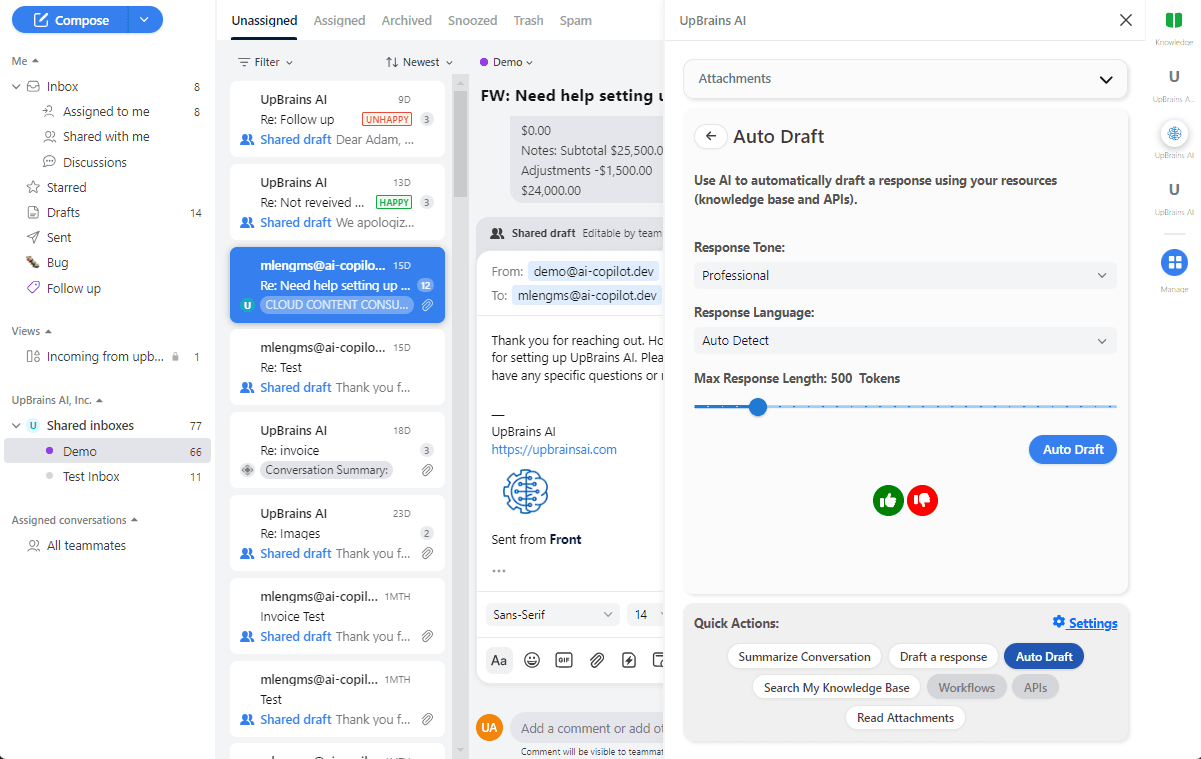The image size is (1201, 759).
Task: Click the APIs quick action
Action: coord(1035,687)
